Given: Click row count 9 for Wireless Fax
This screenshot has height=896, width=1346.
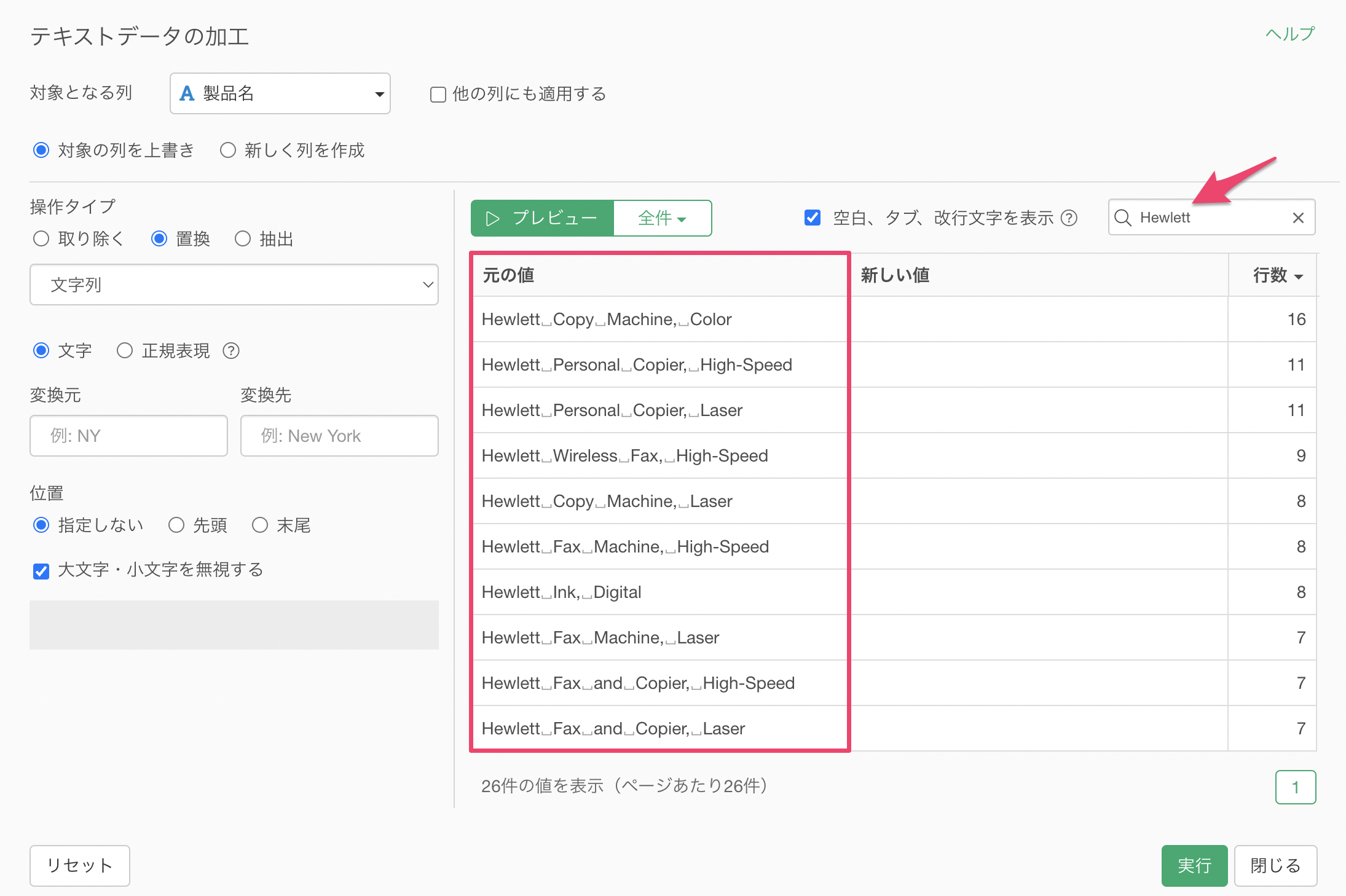Looking at the screenshot, I should tap(1301, 456).
